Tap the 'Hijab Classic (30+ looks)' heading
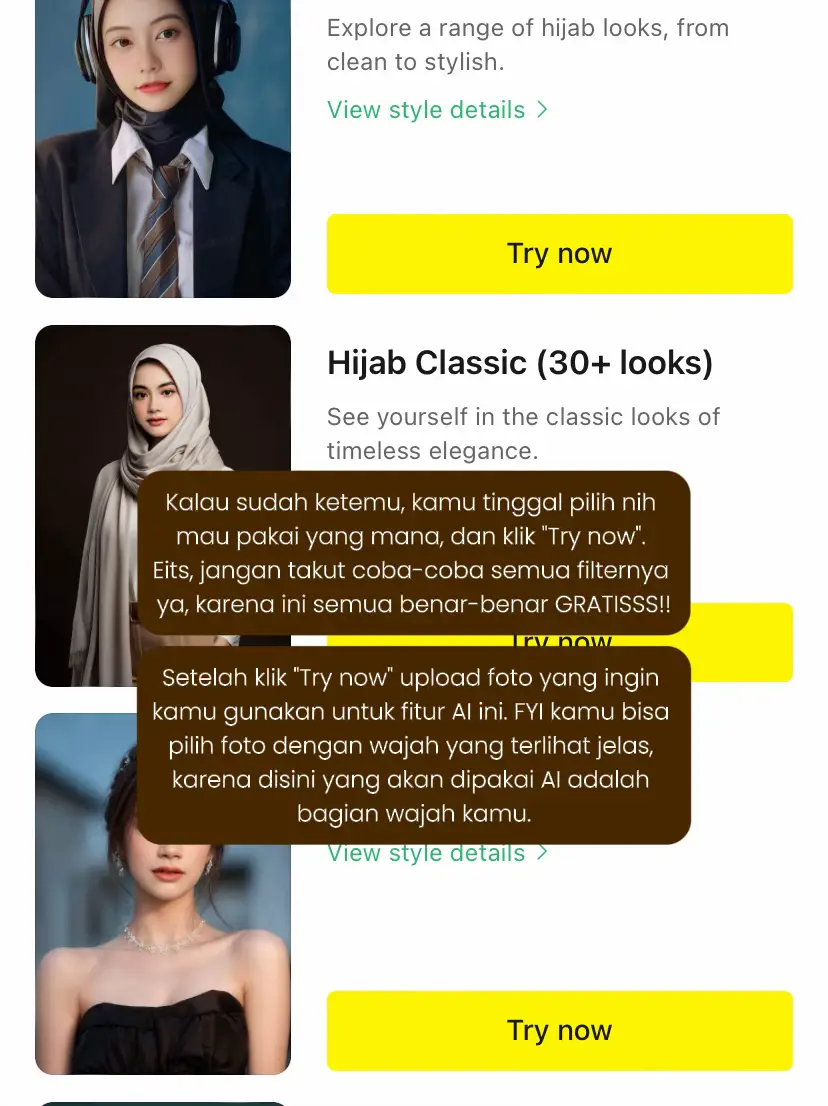 [x=520, y=363]
